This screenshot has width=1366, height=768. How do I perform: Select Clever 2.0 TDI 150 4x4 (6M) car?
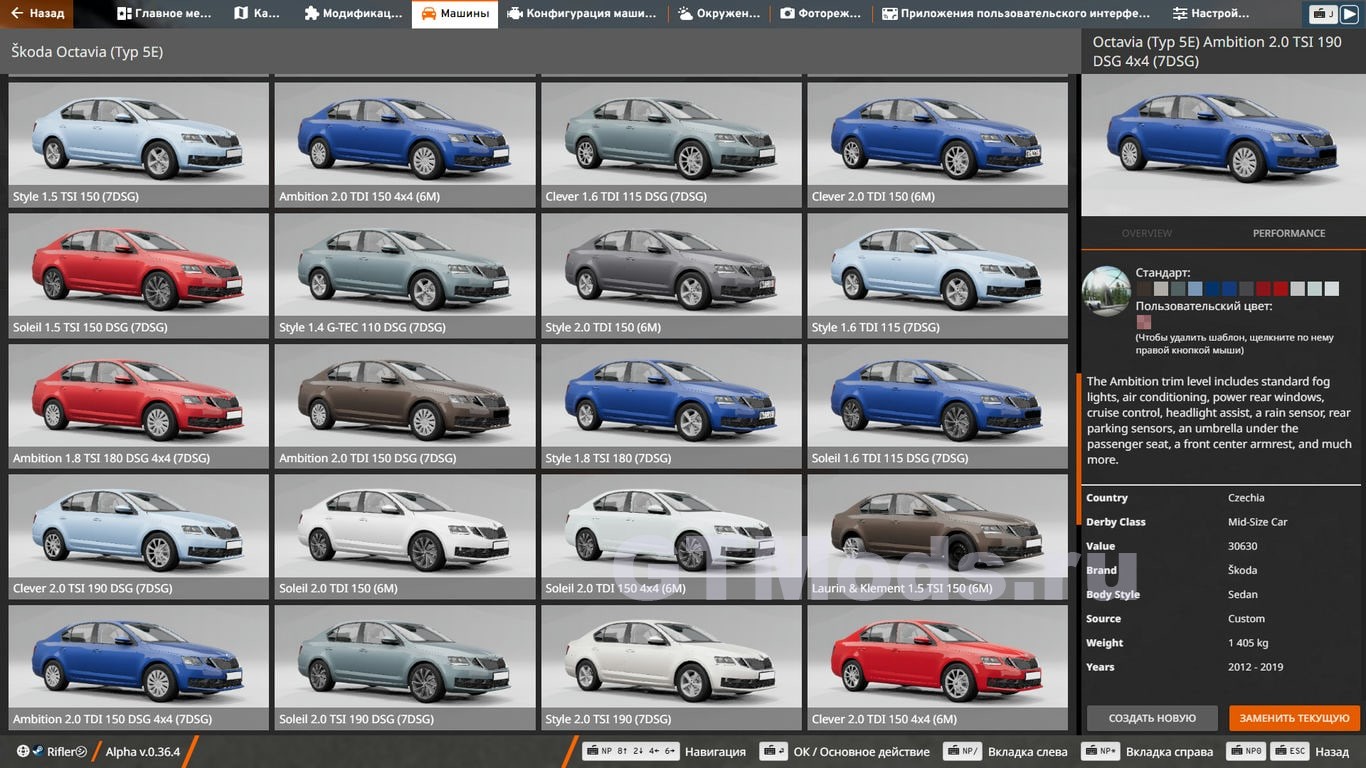point(938,668)
